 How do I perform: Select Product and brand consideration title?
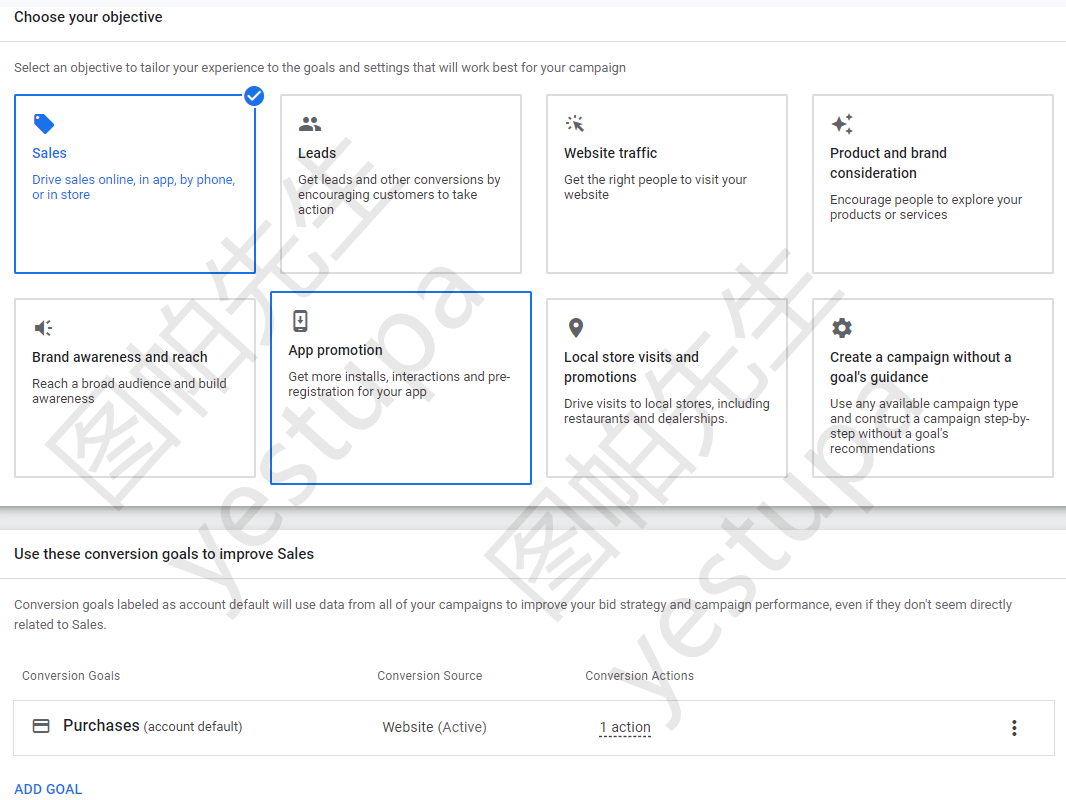[888, 163]
